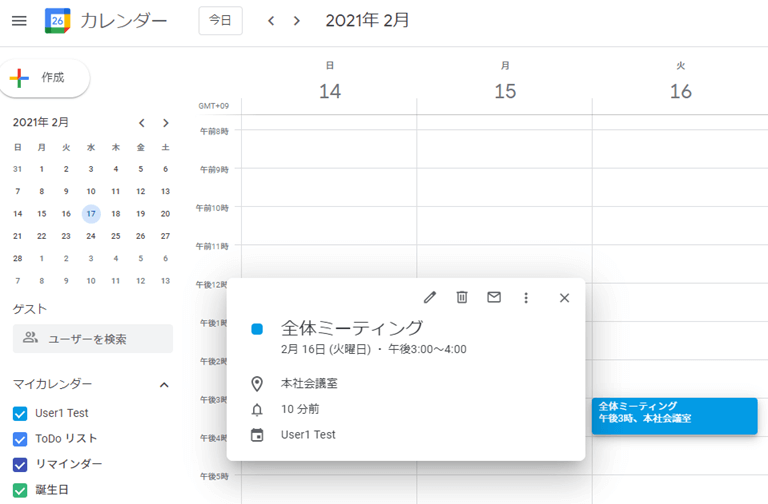768x504 pixels.
Task: Click the people icon in guest search
Action: point(30,337)
